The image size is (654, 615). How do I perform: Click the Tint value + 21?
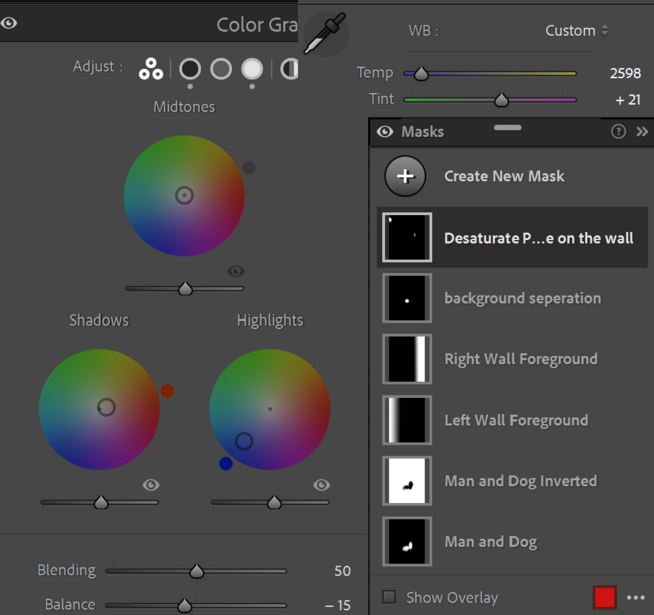pos(628,100)
